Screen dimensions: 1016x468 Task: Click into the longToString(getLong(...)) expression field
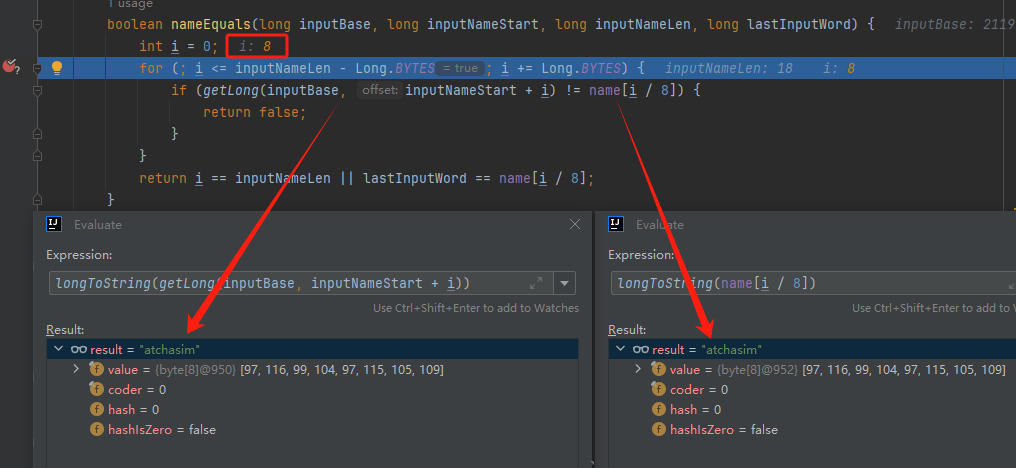[x=288, y=283]
